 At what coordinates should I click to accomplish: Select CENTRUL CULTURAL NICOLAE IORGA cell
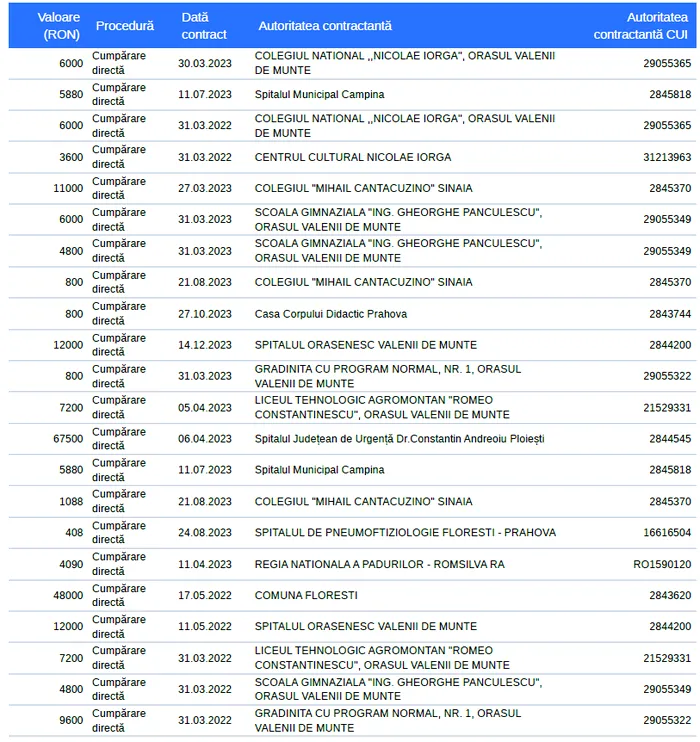click(x=353, y=157)
